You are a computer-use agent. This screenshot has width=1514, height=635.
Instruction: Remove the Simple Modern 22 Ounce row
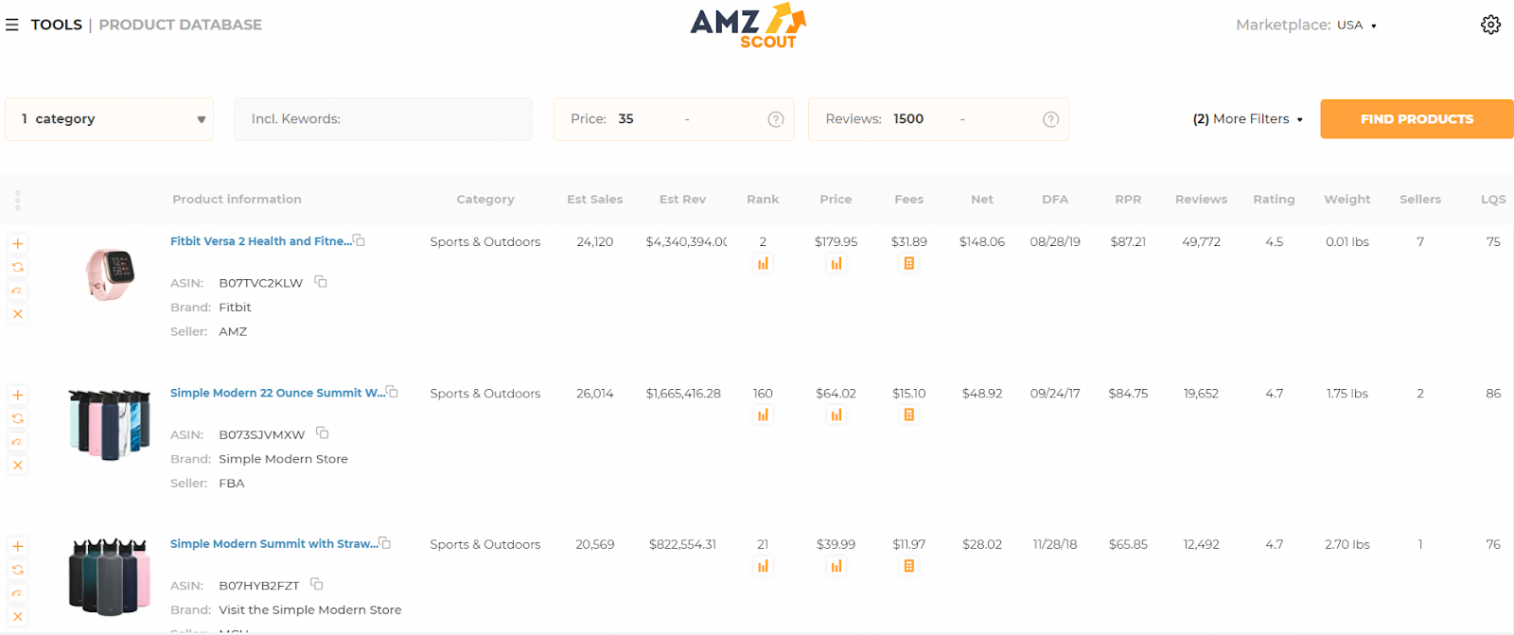(x=18, y=465)
